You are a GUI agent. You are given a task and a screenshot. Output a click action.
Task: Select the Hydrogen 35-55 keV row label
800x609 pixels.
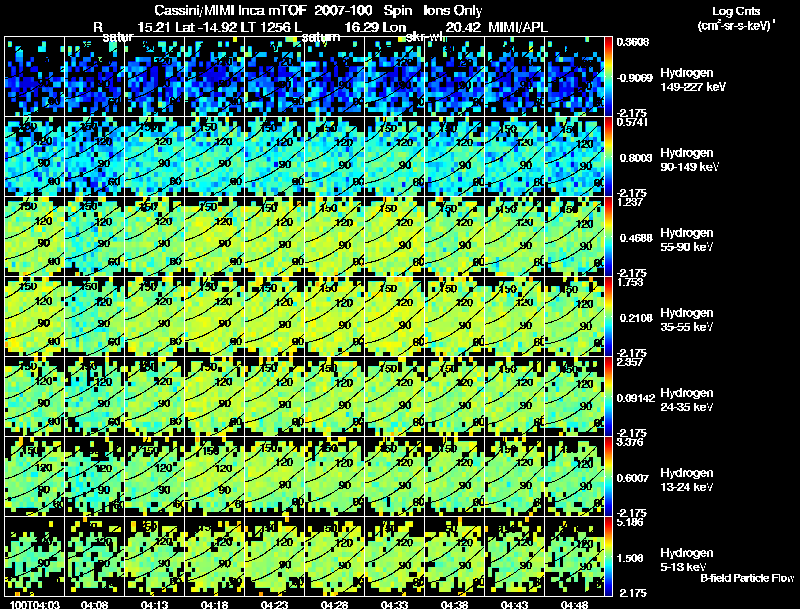(x=686, y=320)
